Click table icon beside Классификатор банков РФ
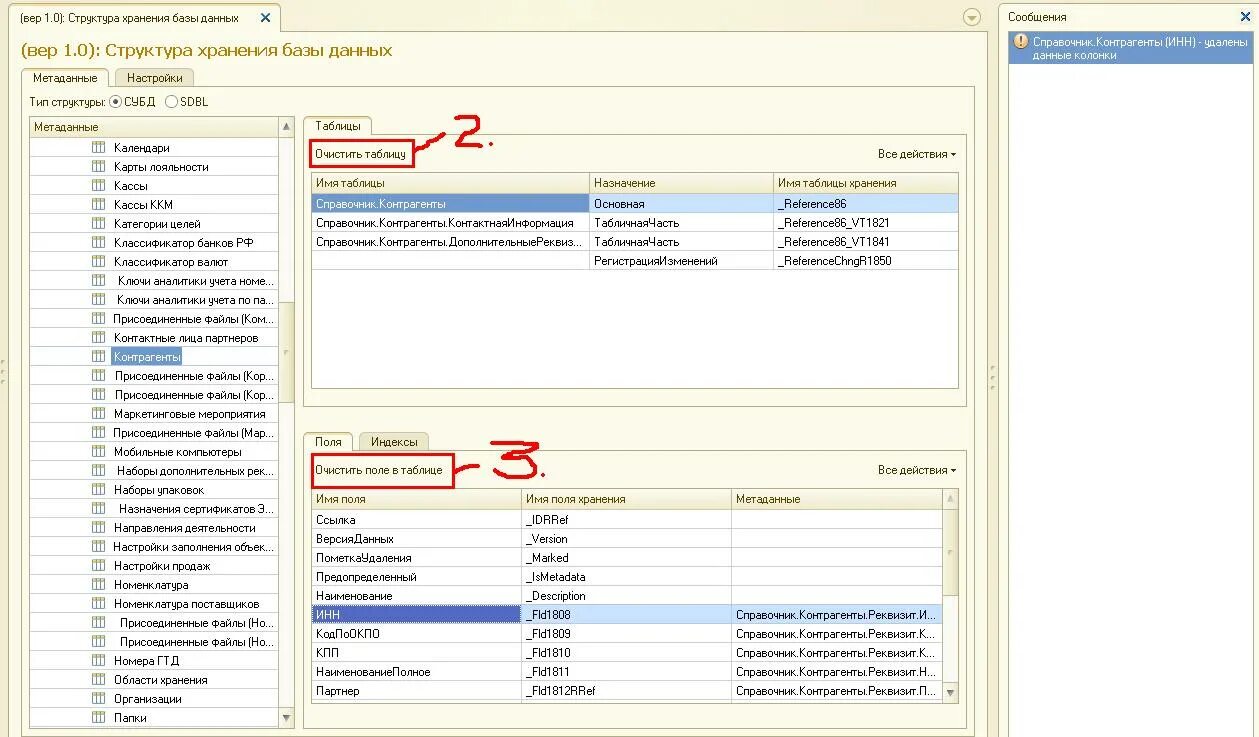Viewport: 1259px width, 737px height. pos(98,242)
